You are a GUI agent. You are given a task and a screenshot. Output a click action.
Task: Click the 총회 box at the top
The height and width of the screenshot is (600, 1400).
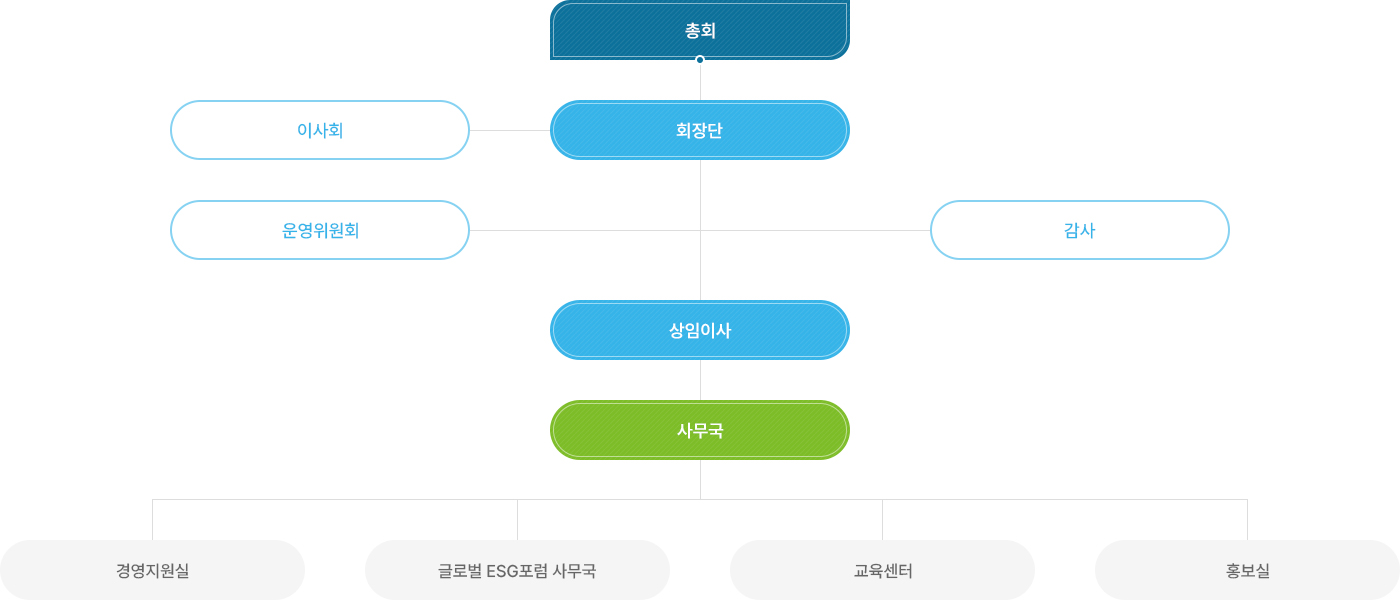pos(700,30)
